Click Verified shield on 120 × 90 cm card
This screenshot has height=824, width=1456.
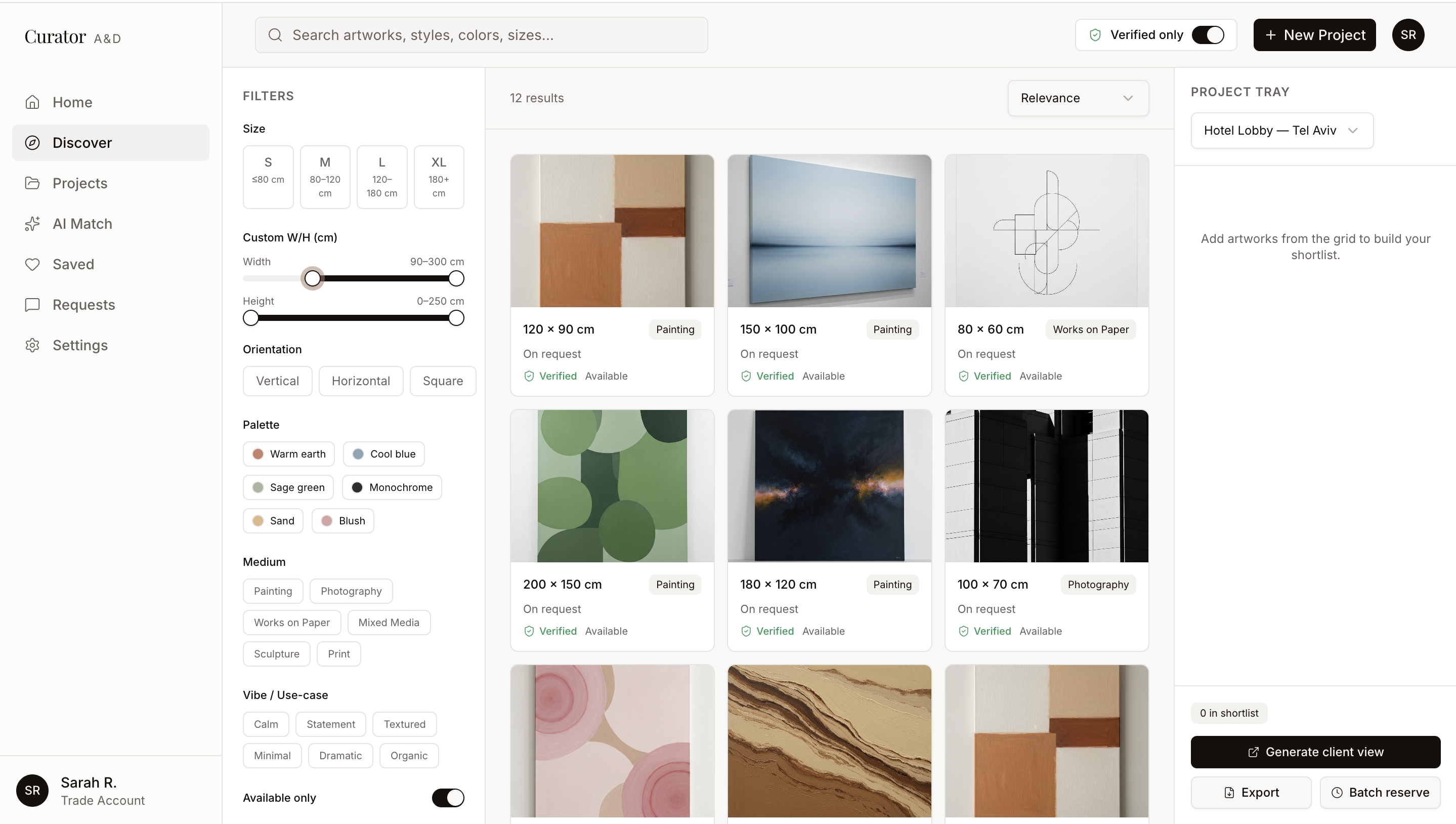pyautogui.click(x=529, y=376)
